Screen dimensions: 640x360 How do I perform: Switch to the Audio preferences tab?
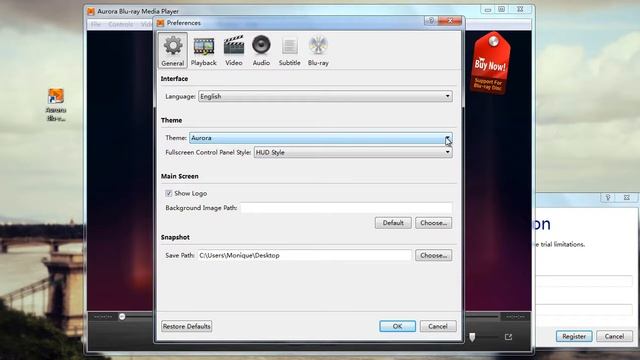(x=261, y=51)
